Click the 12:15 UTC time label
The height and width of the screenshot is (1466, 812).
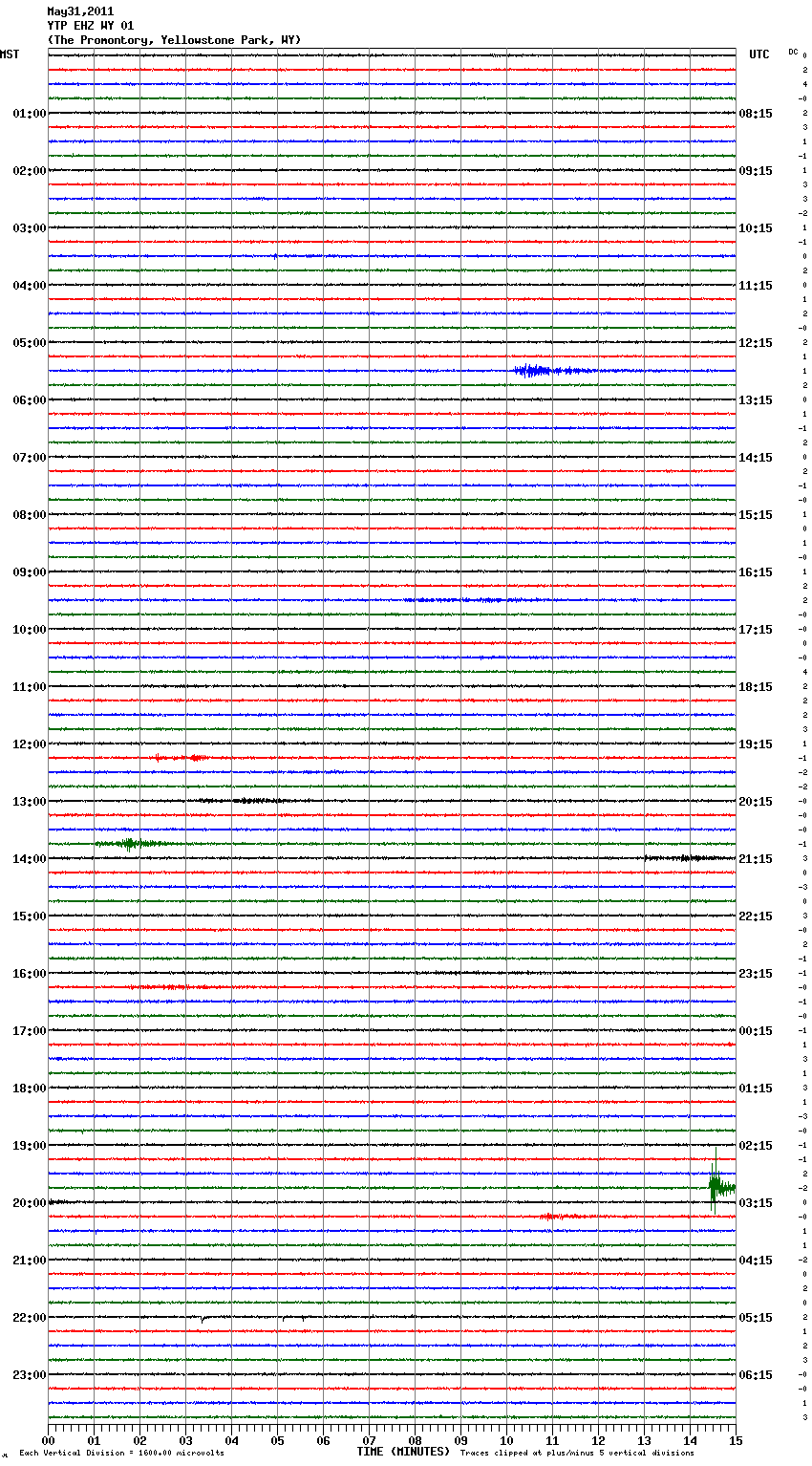[756, 343]
